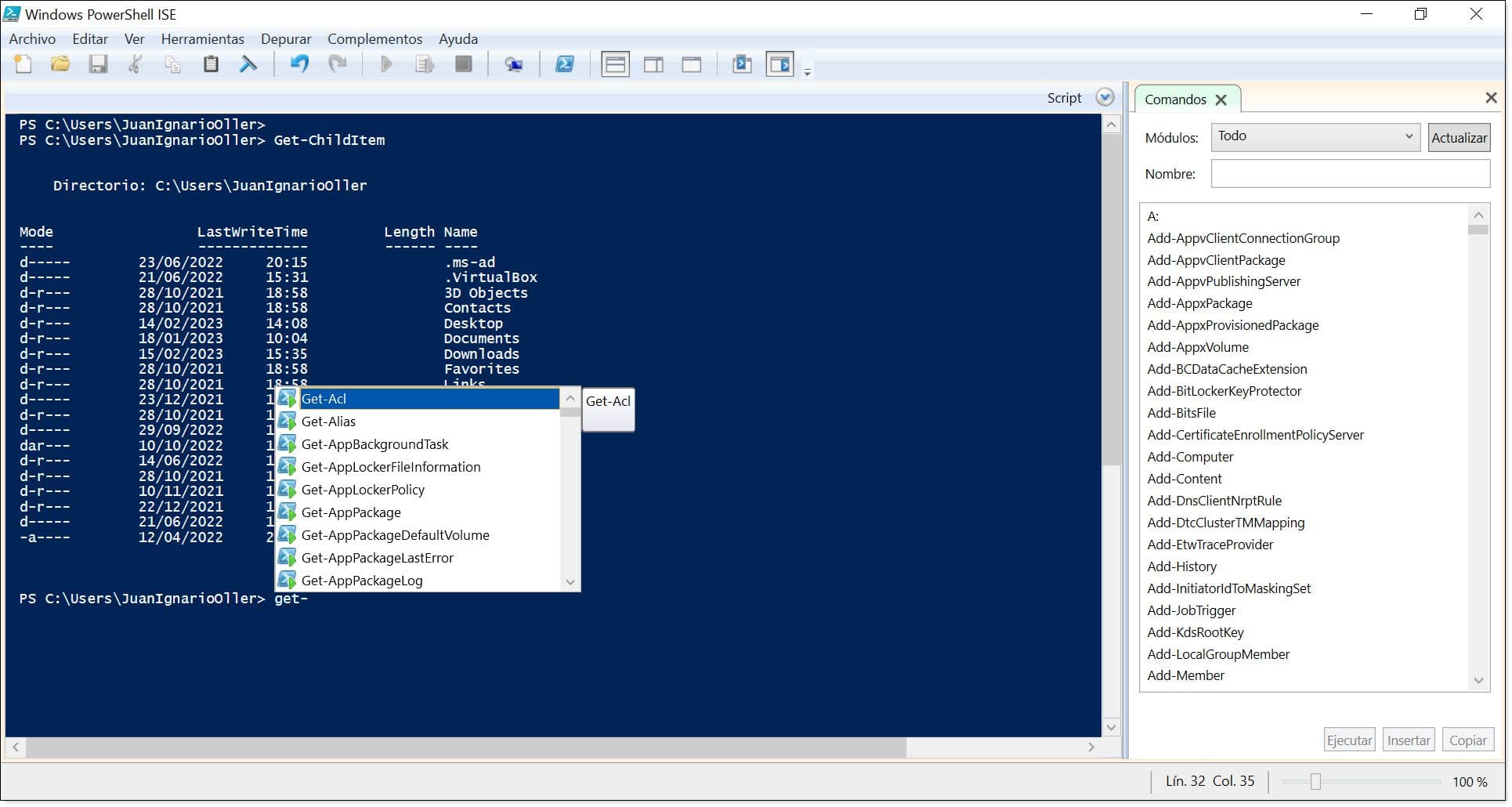The image size is (1512, 807).
Task: Open a script with the folder icon
Action: tap(60, 64)
